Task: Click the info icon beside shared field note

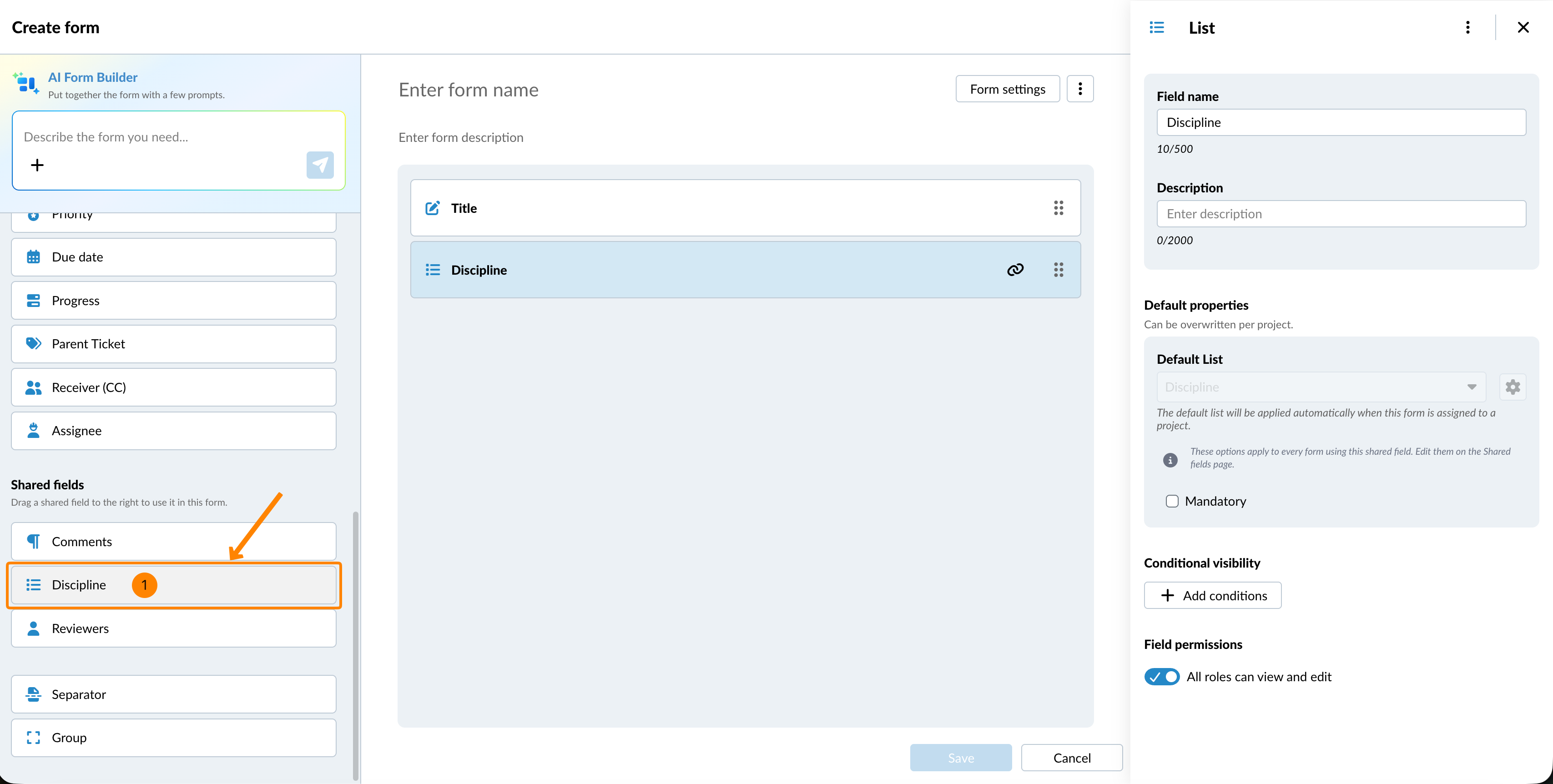Action: click(1170, 460)
